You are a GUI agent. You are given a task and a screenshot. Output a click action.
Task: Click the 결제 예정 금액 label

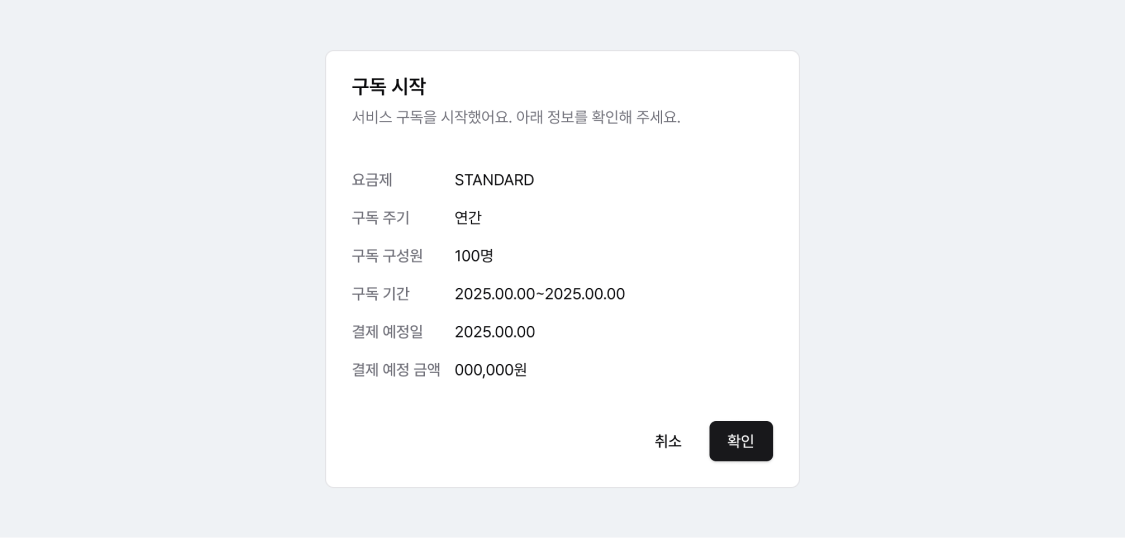(x=395, y=370)
